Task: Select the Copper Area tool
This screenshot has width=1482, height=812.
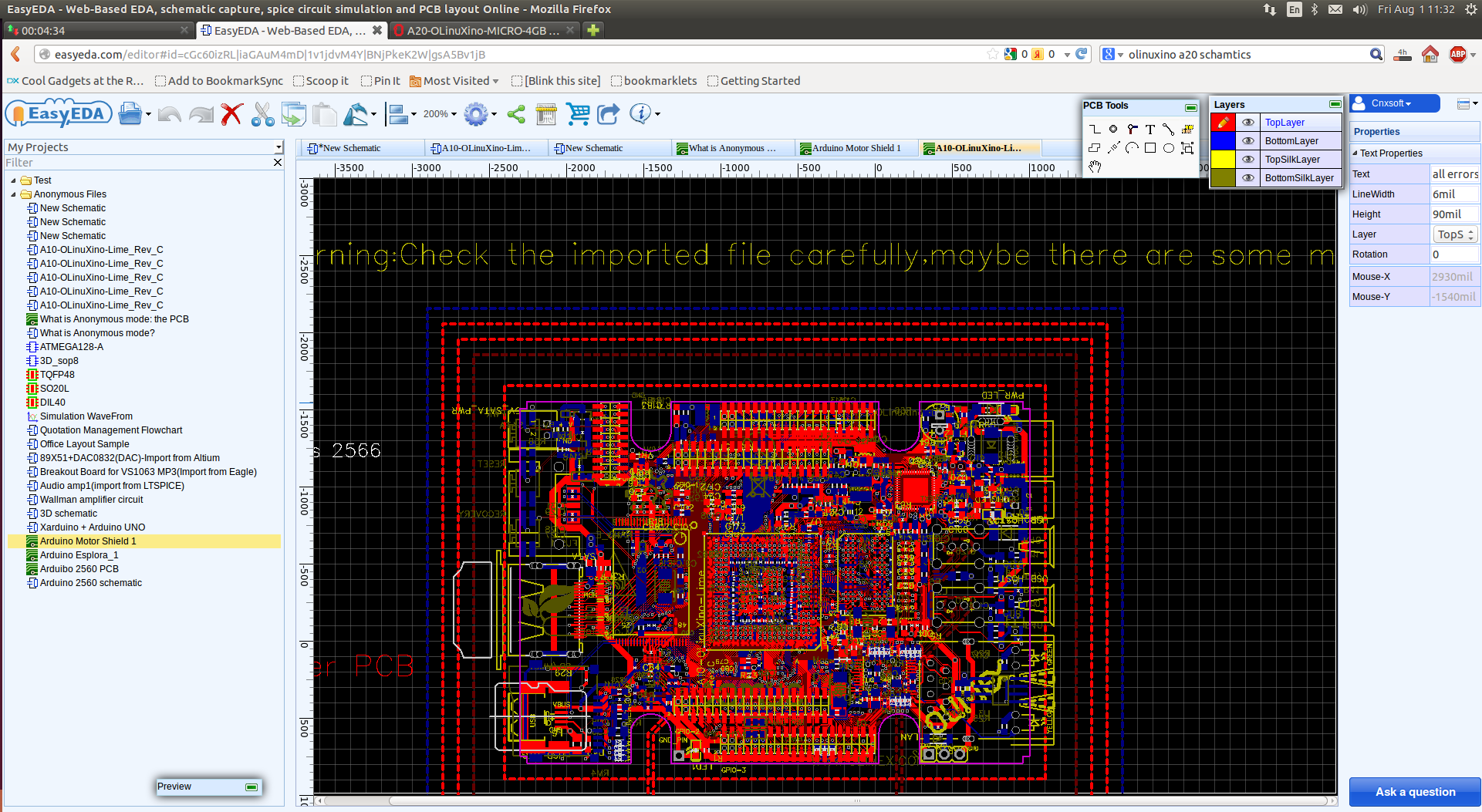Action: click(x=1187, y=129)
